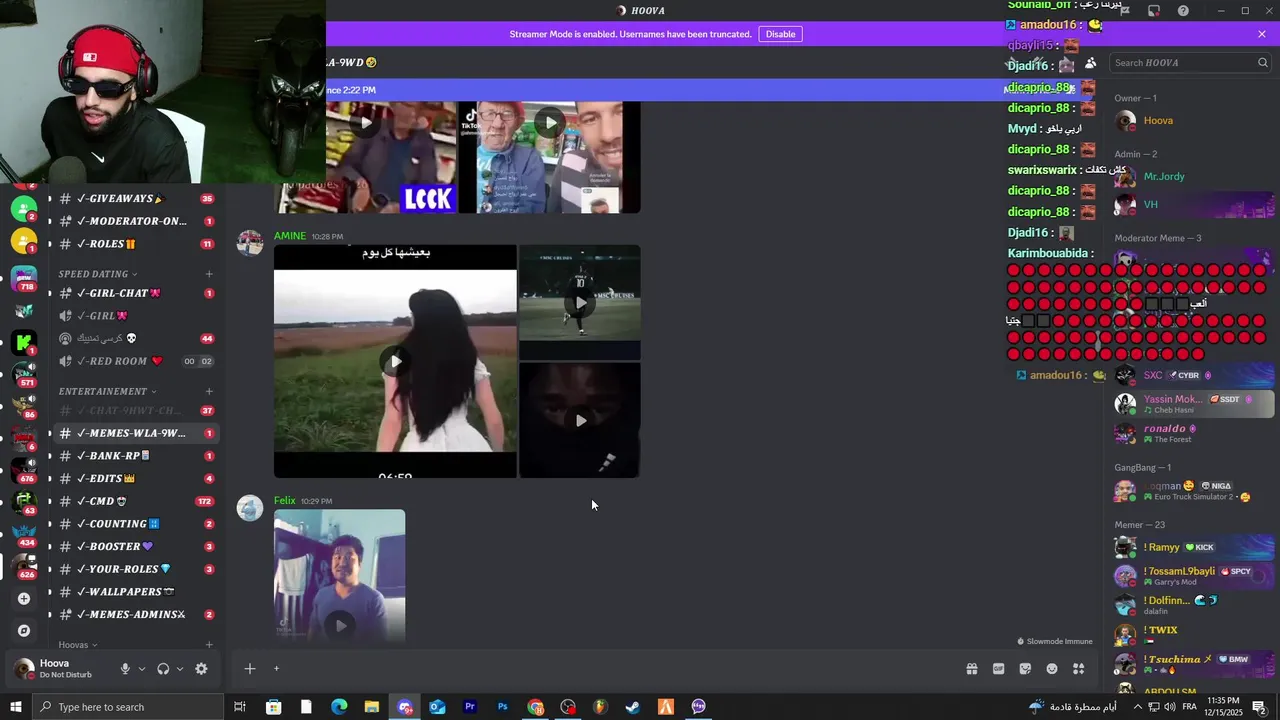The width and height of the screenshot is (1280, 720).
Task: Open headphone output options arrow
Action: [180, 669]
